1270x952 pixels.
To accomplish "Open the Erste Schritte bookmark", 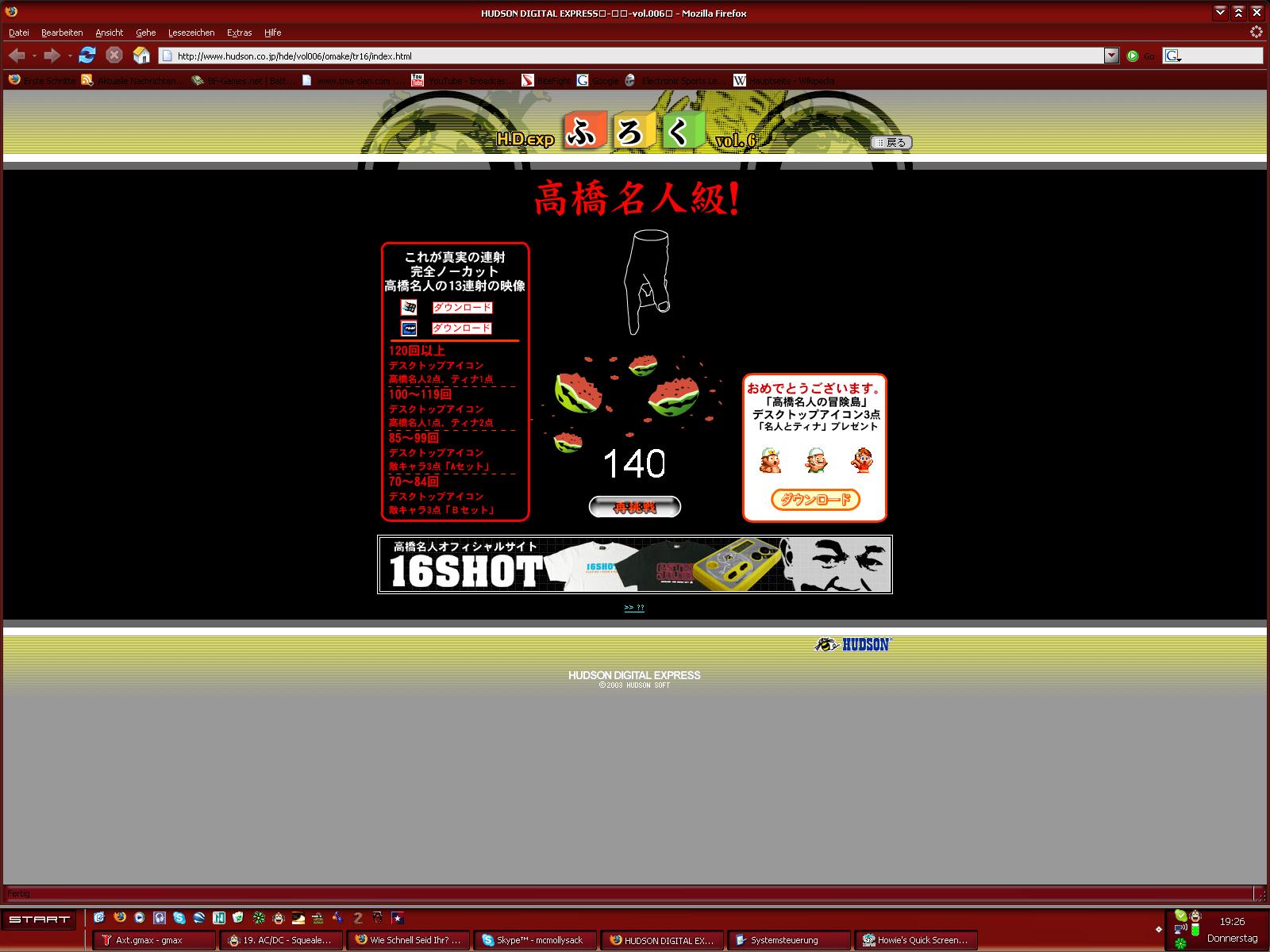I will (x=42, y=80).
